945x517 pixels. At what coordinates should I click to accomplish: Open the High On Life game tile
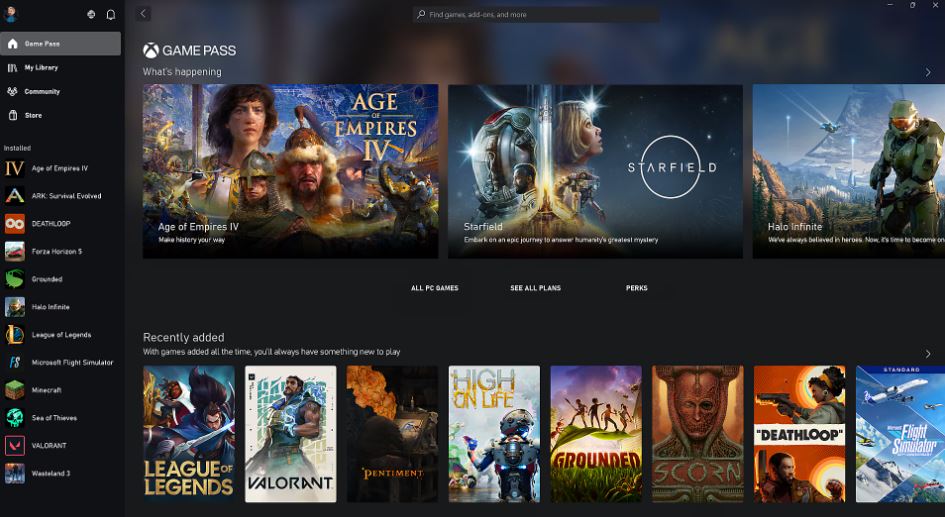click(x=494, y=434)
